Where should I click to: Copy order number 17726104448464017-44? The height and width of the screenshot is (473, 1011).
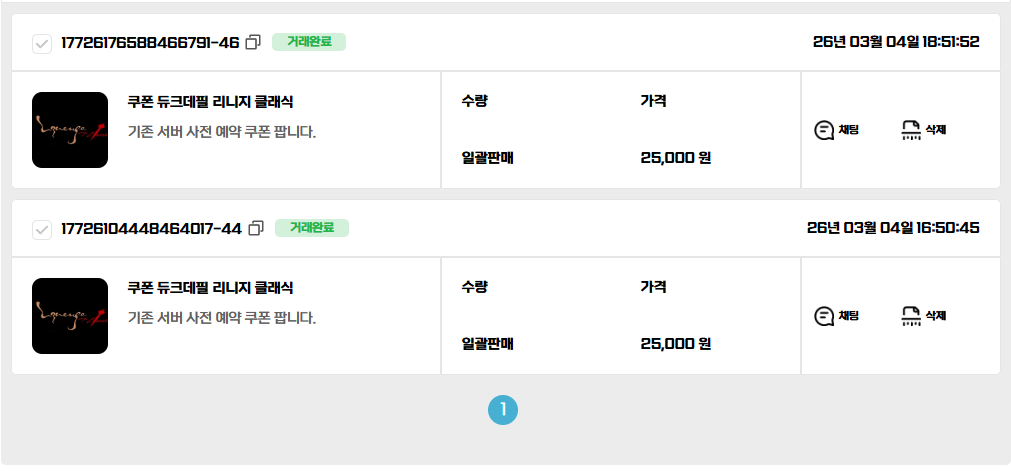(x=256, y=228)
